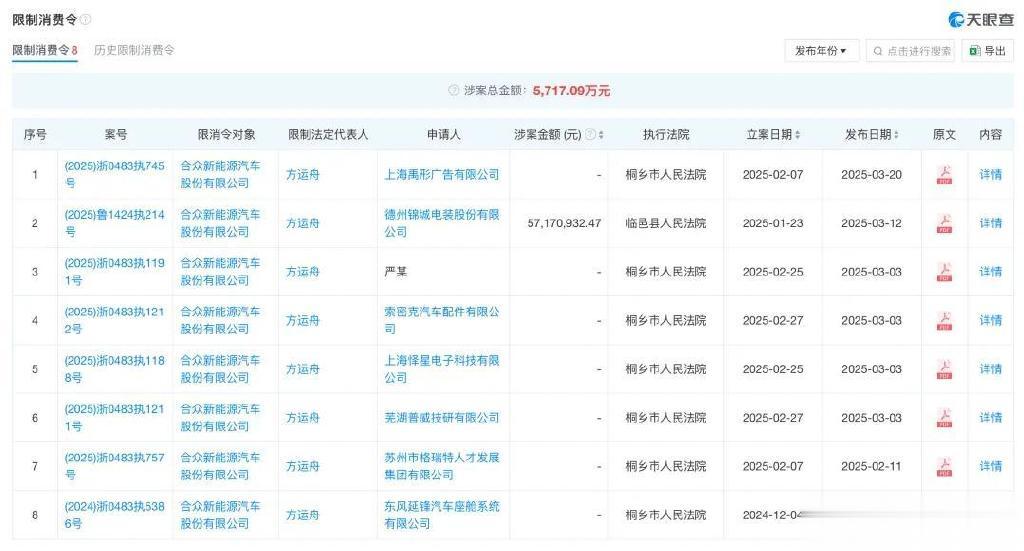1024x551 pixels.
Task: Sort table by 涉案金额 arrows
Action: coord(601,134)
